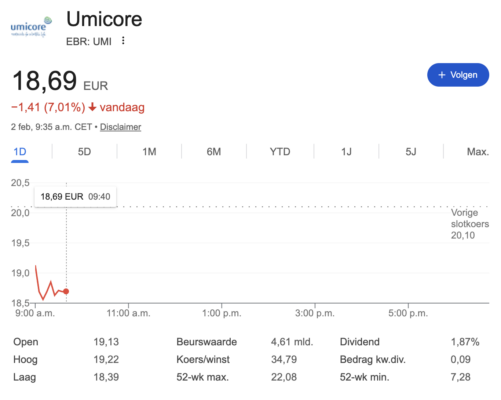The height and width of the screenshot is (400, 501).
Task: Click the Umicore company logo
Action: pyautogui.click(x=31, y=27)
